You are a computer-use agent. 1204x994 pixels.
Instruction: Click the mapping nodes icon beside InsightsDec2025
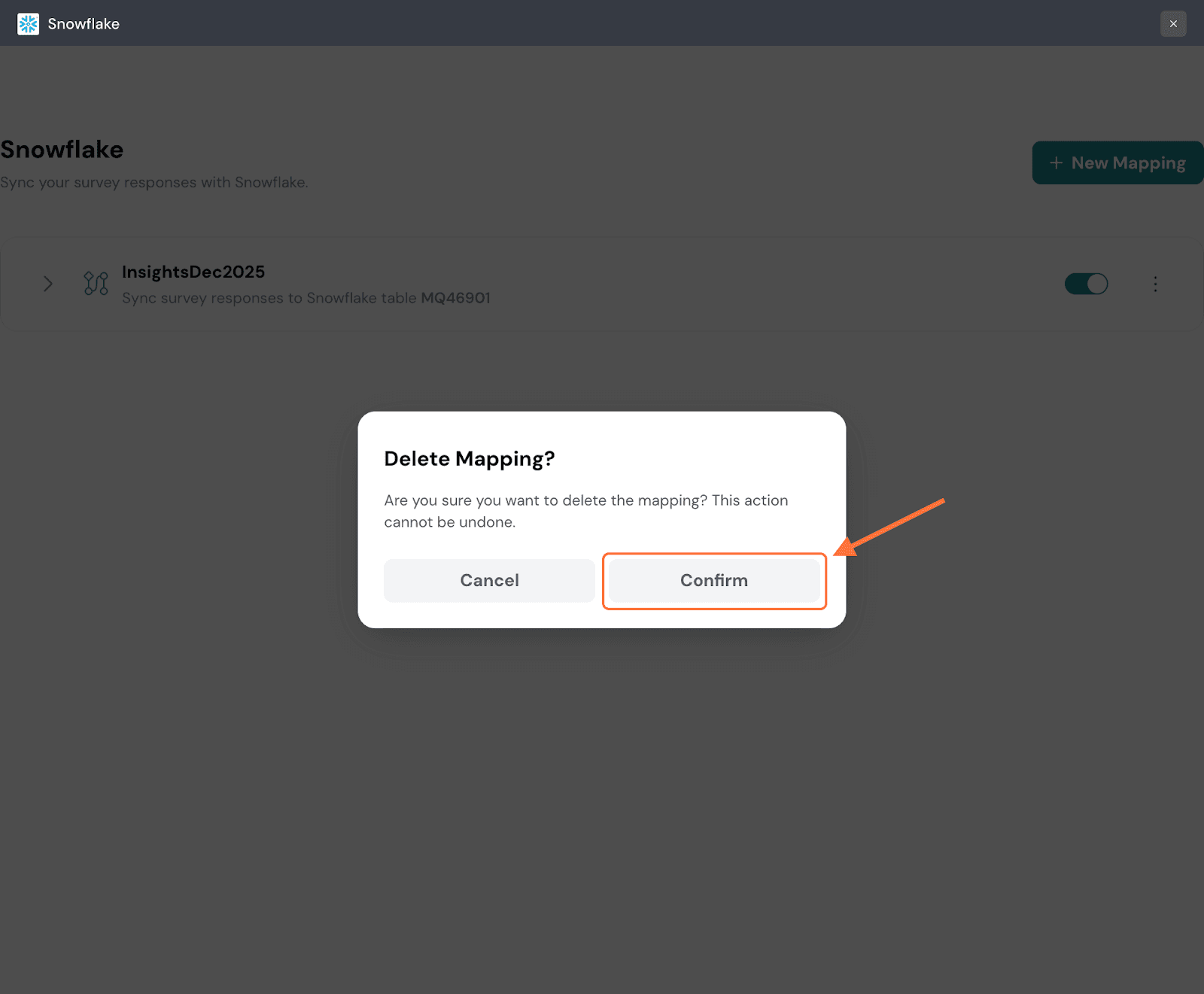click(x=96, y=284)
